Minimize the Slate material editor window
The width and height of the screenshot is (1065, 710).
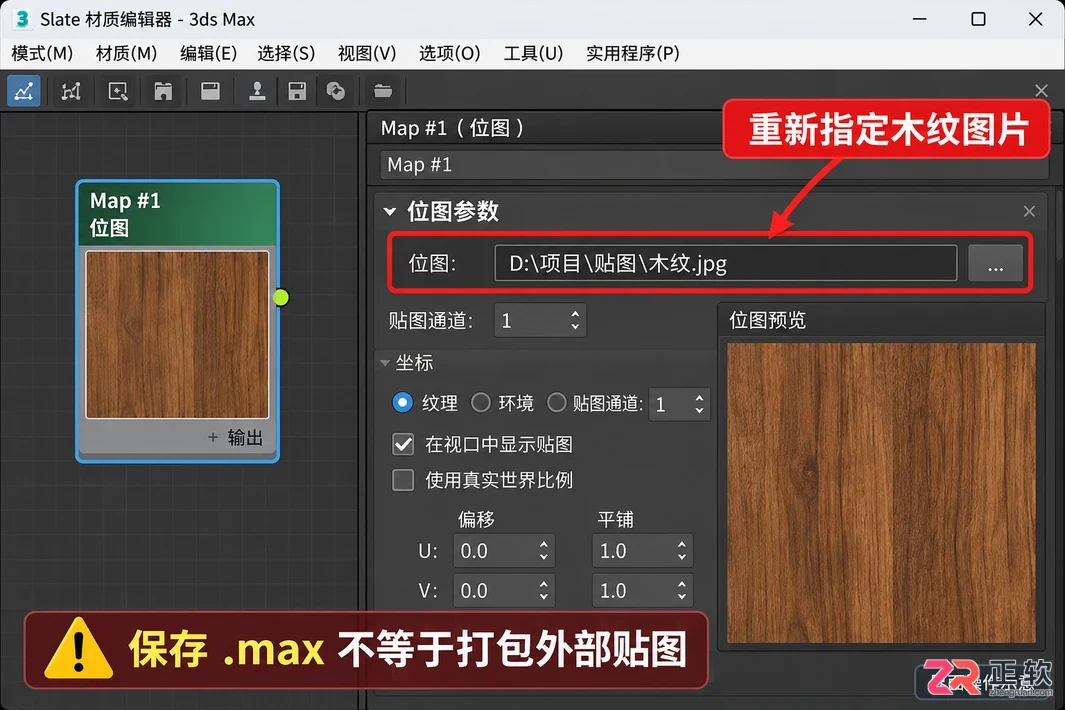(920, 19)
